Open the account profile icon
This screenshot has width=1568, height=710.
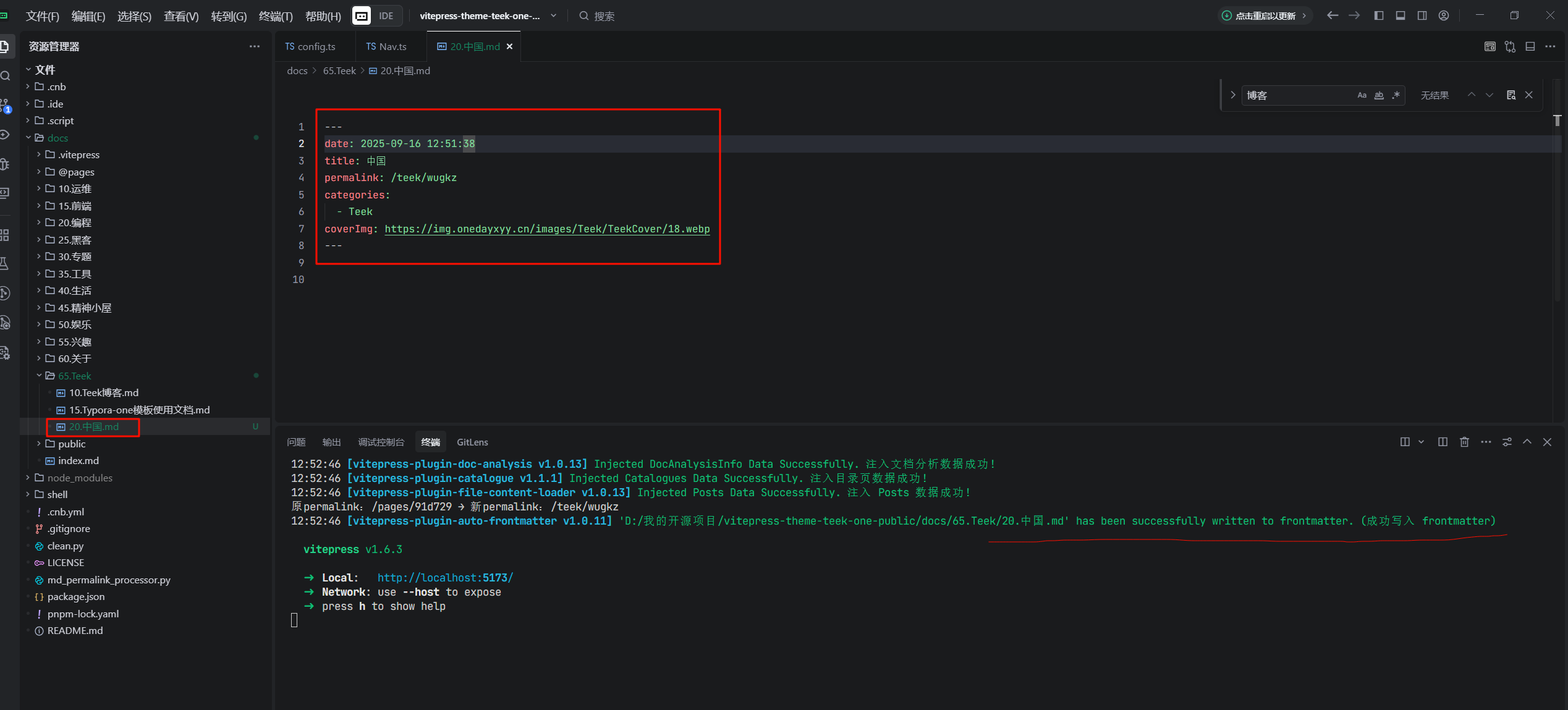click(1444, 15)
